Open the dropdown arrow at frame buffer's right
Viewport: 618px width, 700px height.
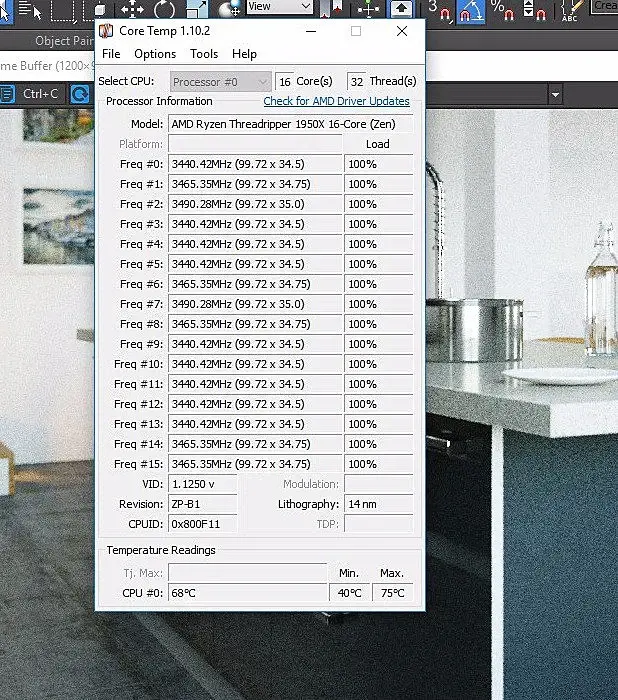tap(555, 95)
